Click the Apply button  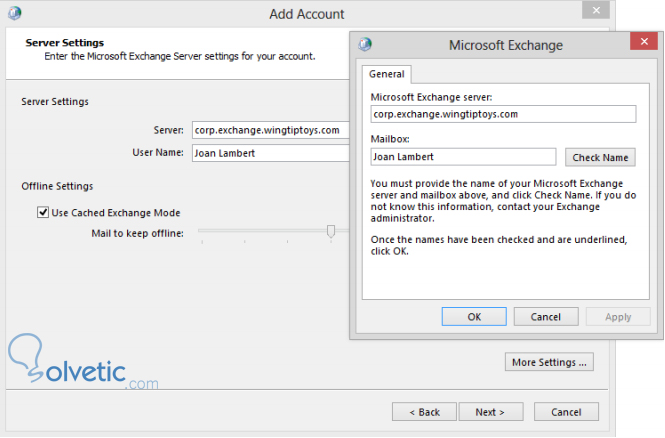618,317
